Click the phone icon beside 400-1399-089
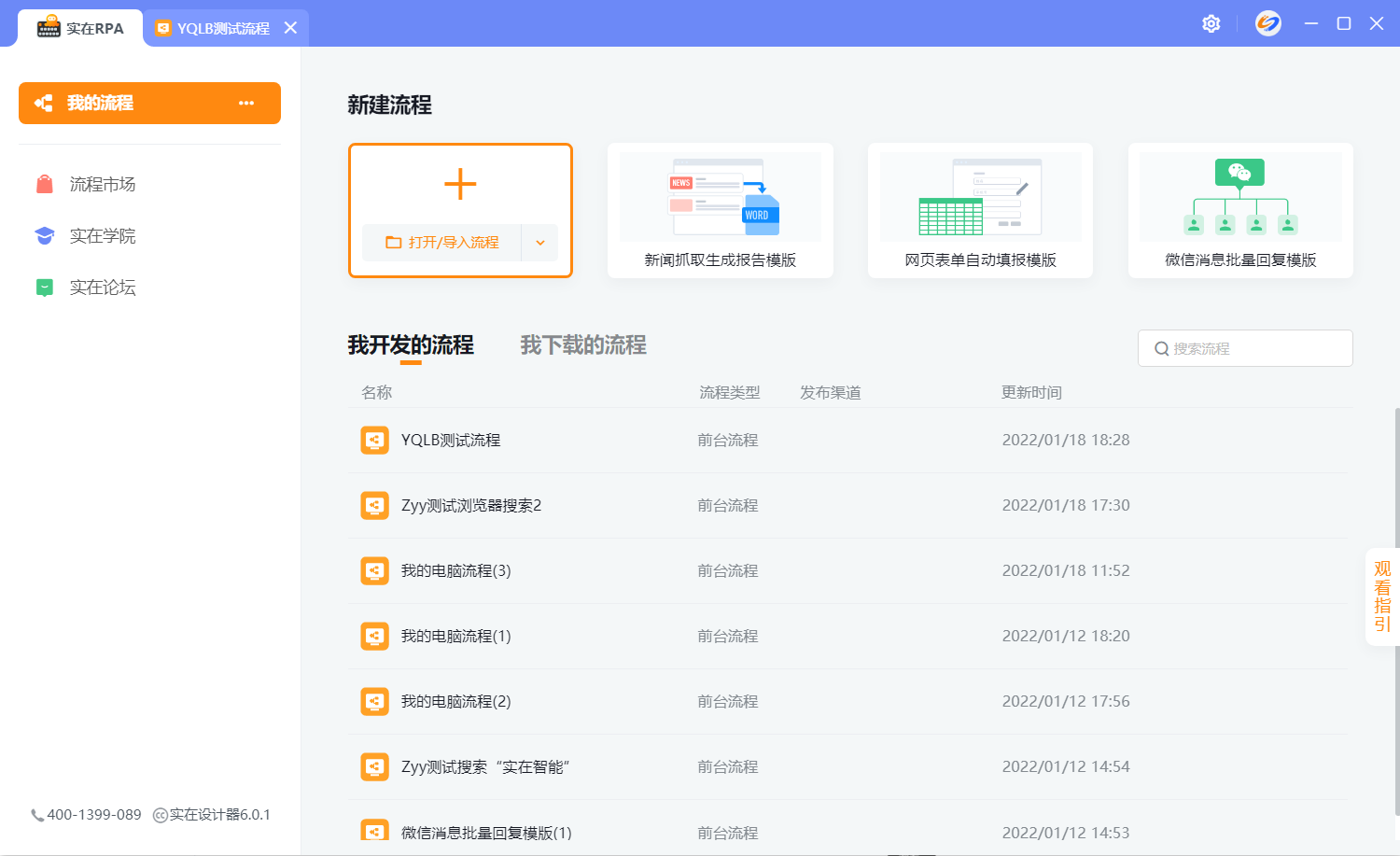 point(37,815)
